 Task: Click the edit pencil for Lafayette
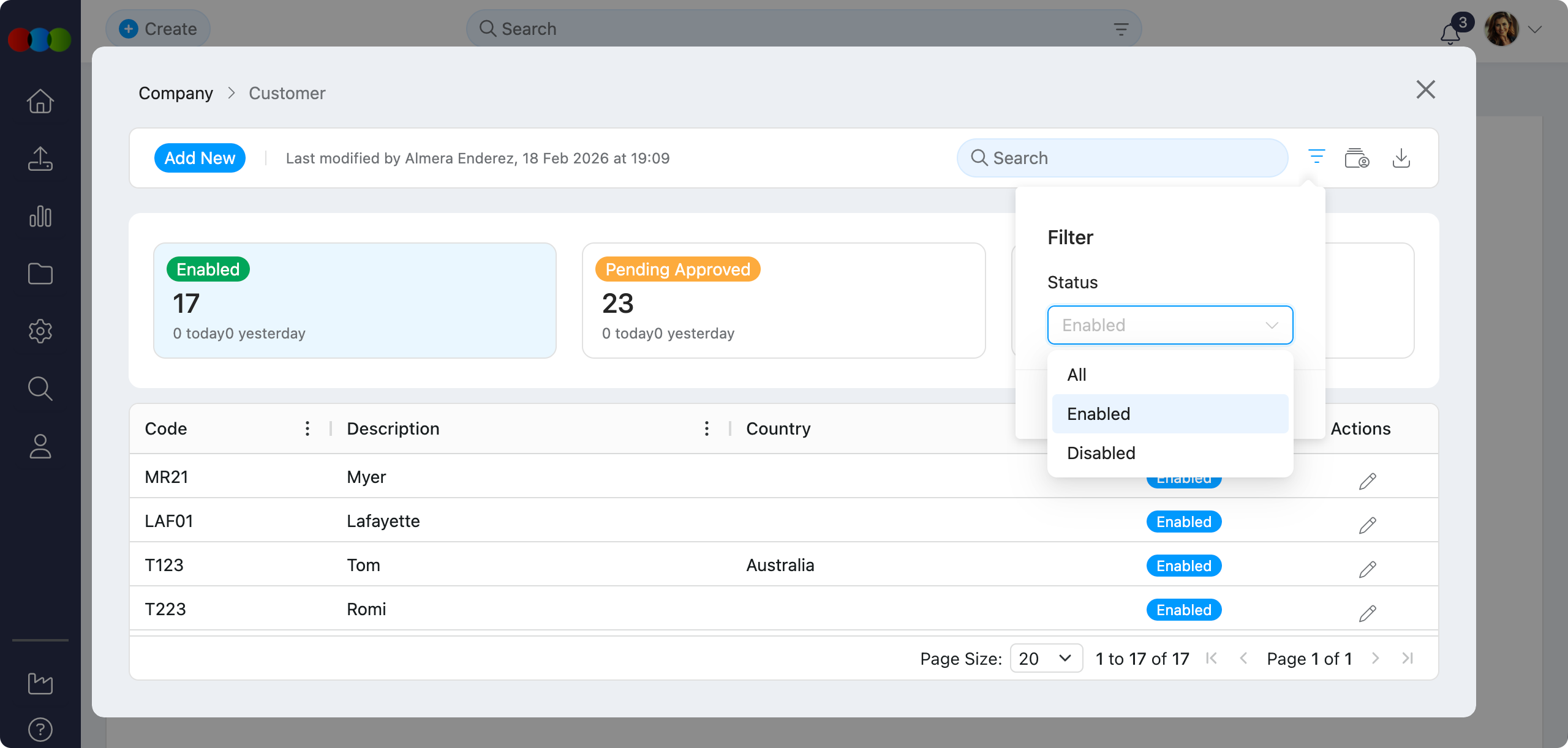click(x=1367, y=525)
